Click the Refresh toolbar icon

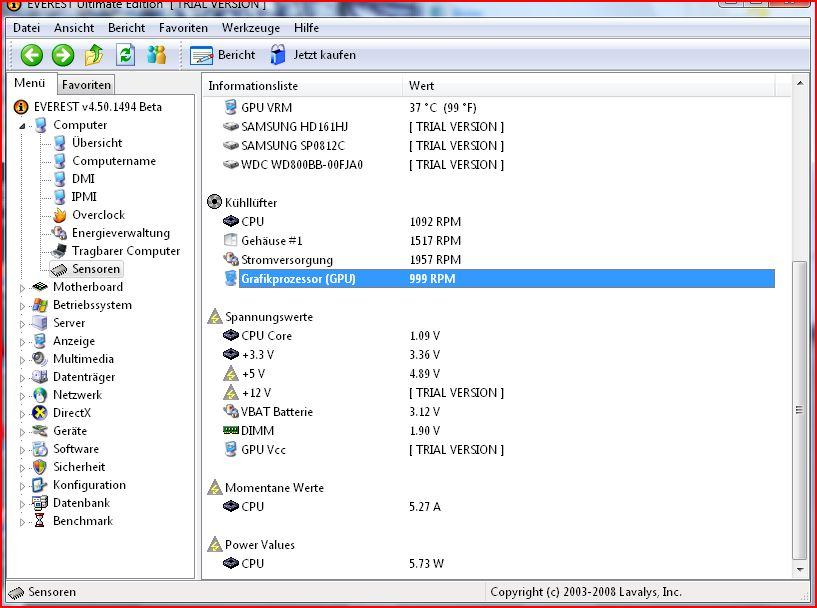(126, 55)
